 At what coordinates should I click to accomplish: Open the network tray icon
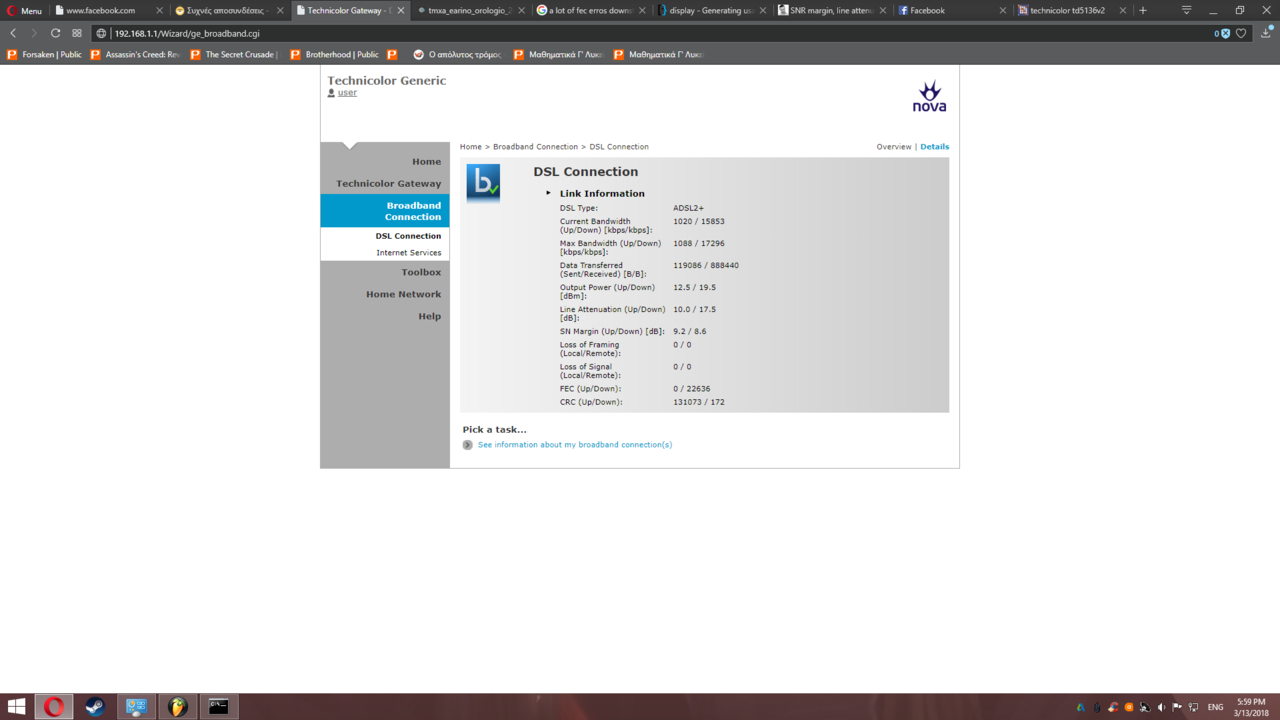coord(1193,707)
